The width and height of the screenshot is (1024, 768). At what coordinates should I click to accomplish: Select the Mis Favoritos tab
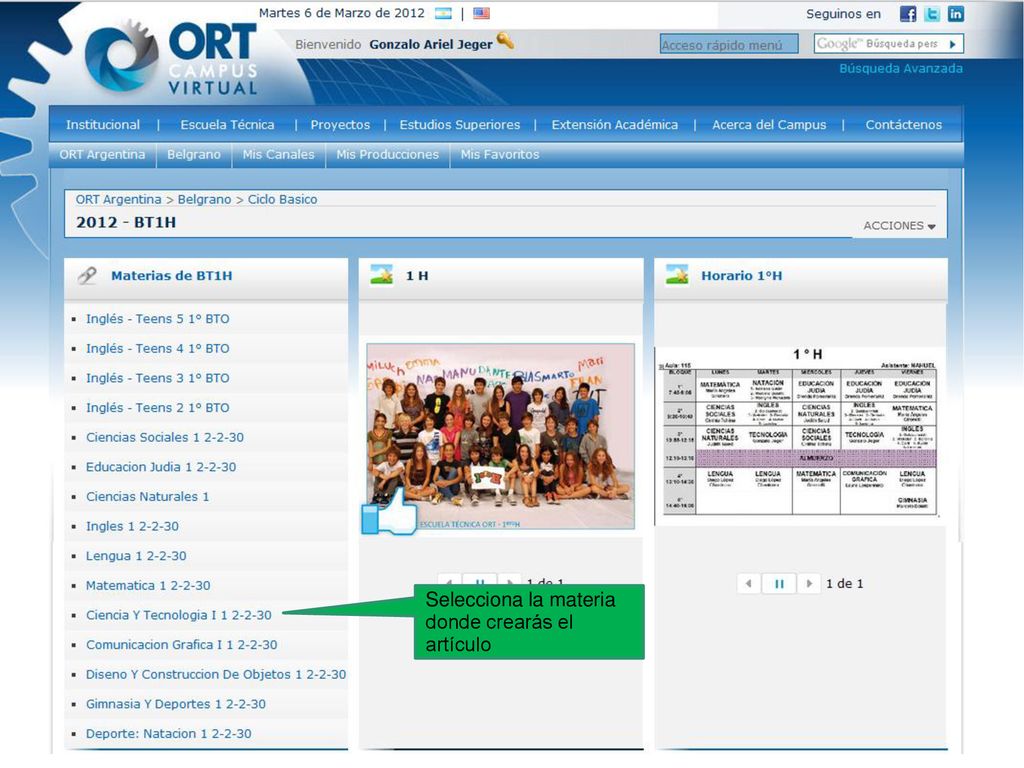pos(500,155)
